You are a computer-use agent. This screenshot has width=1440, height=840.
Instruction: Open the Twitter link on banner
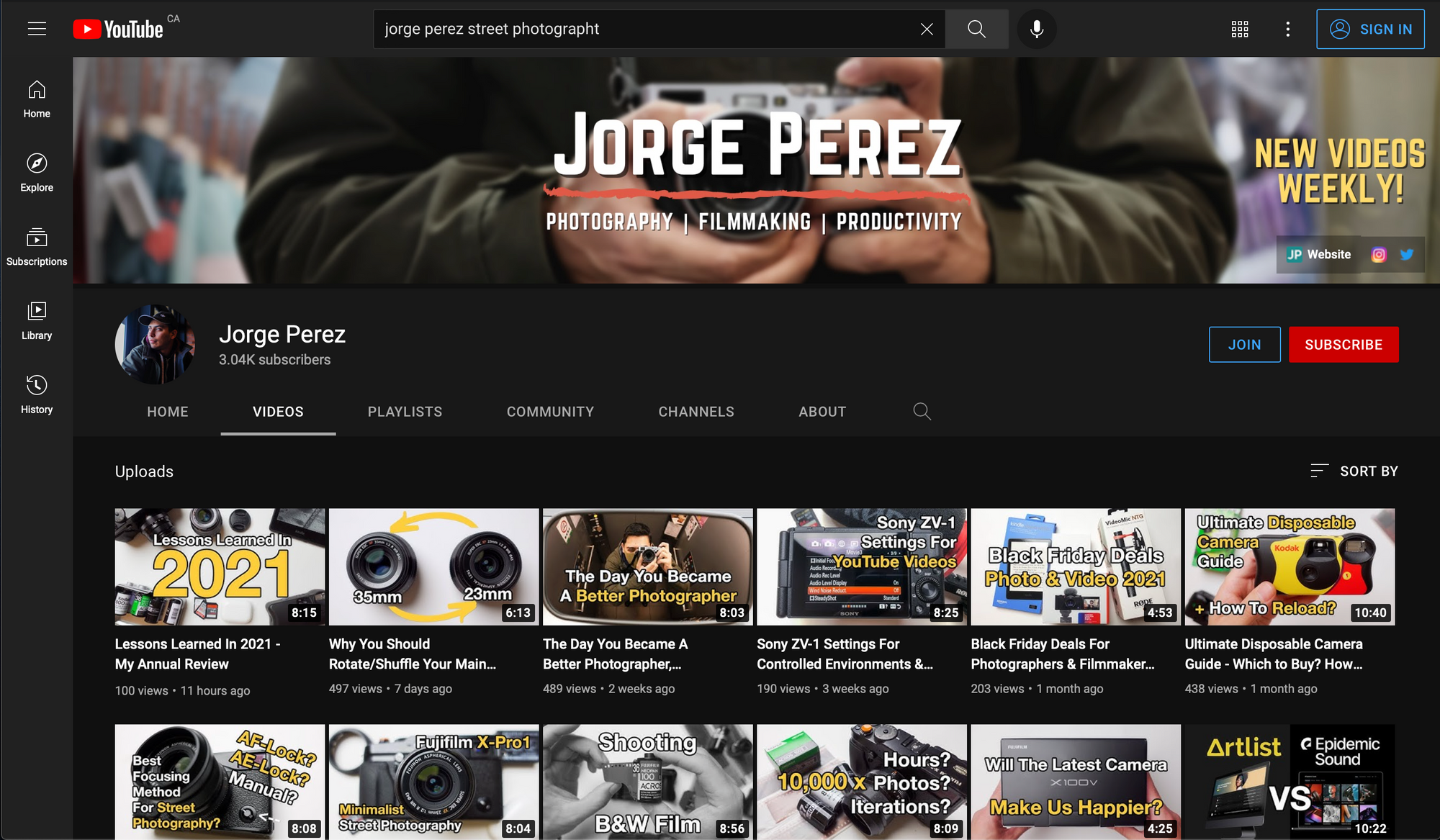pyautogui.click(x=1406, y=254)
